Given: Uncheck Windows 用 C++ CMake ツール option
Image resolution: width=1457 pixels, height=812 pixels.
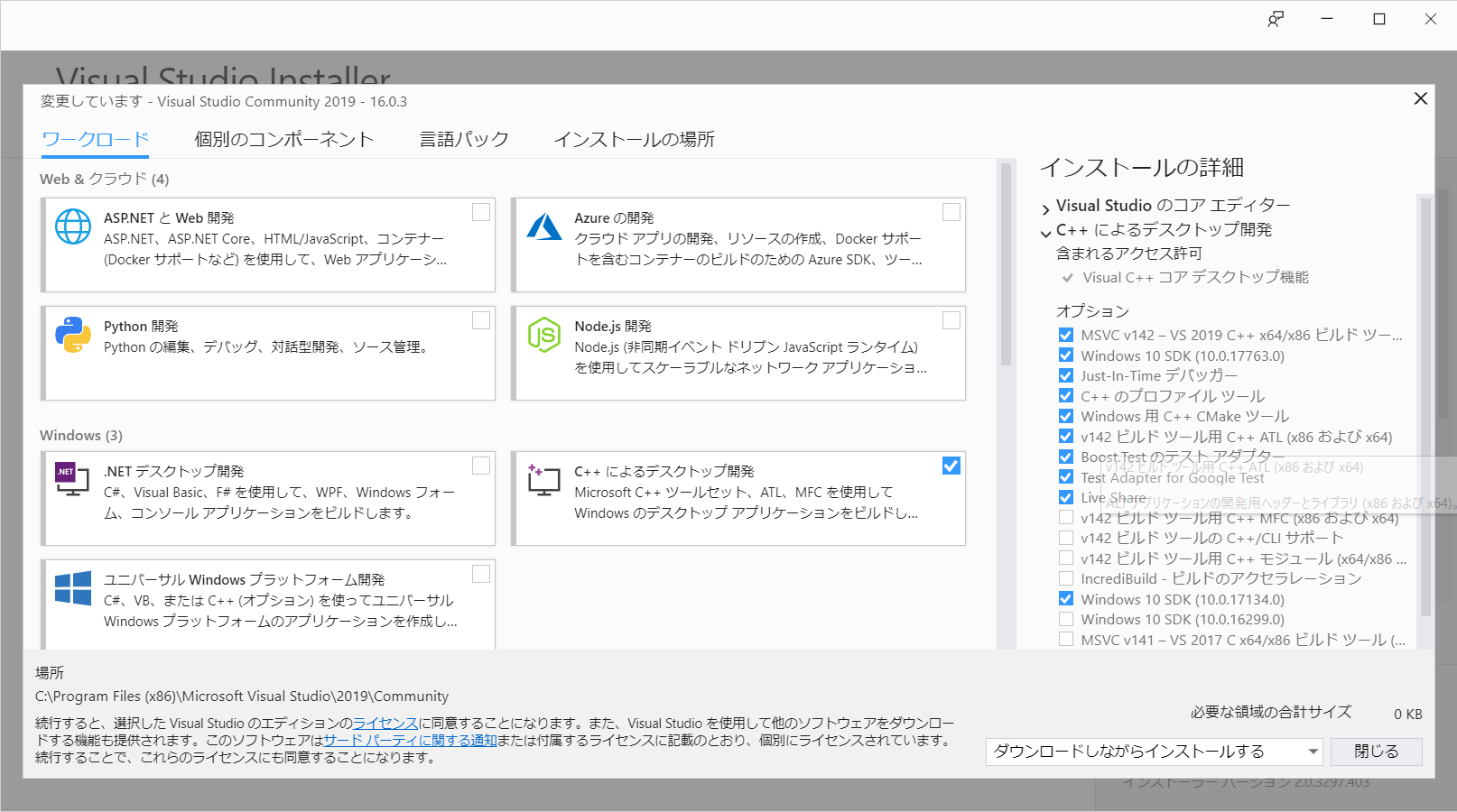Looking at the screenshot, I should tap(1066, 417).
